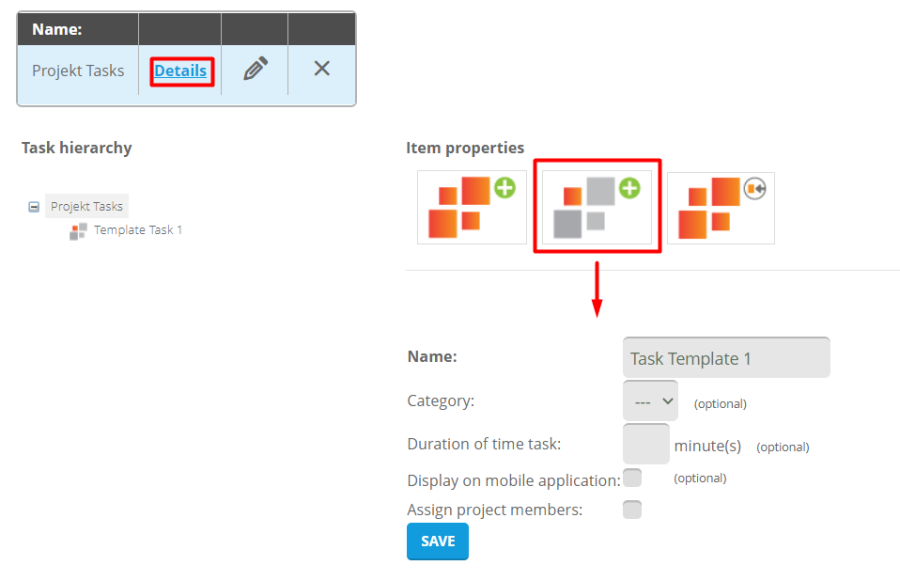Image resolution: width=900 pixels, height=581 pixels.
Task: Click the pencil edit icon for Projekt Tasks
Action: pyautogui.click(x=255, y=70)
